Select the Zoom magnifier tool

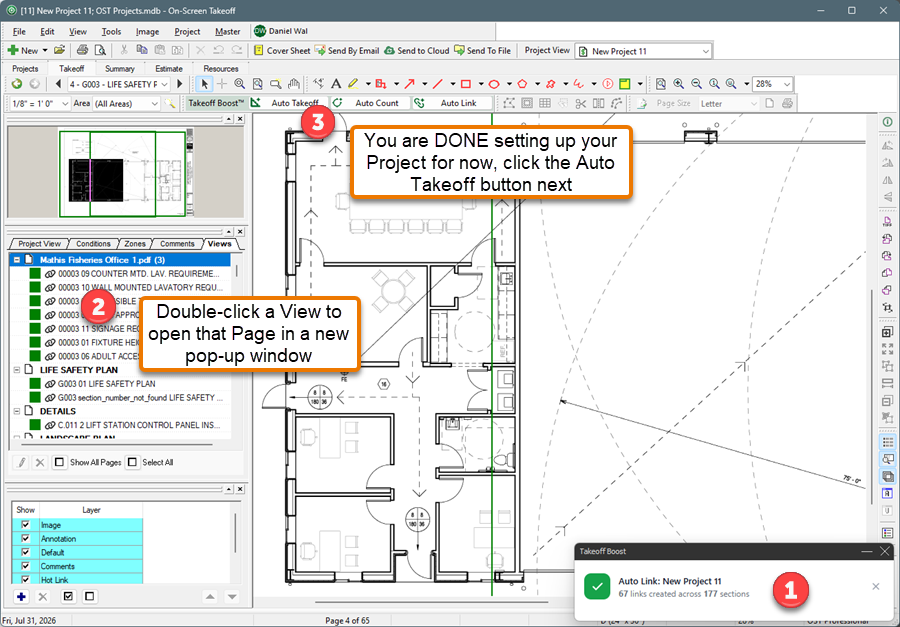(x=239, y=84)
